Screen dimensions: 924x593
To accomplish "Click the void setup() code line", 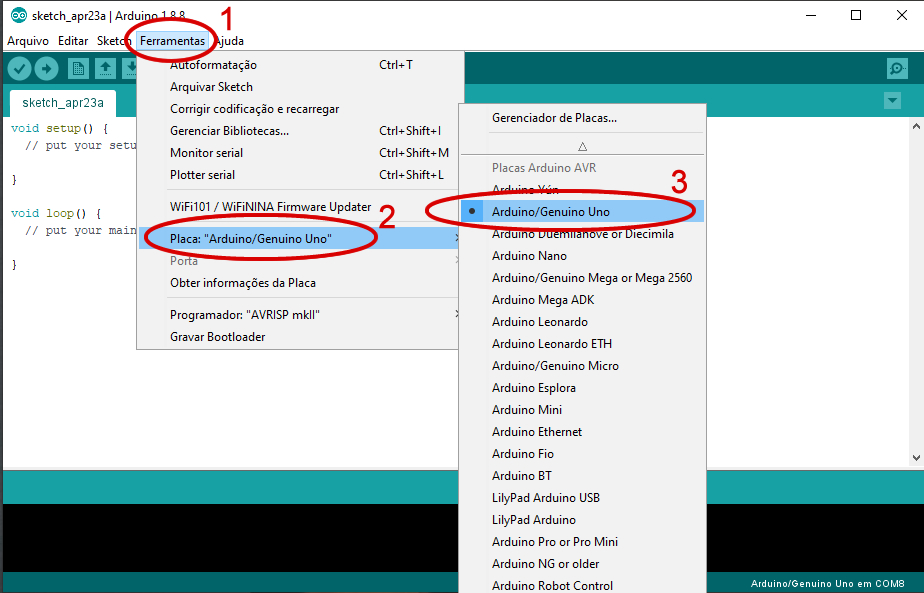I will click(x=60, y=128).
